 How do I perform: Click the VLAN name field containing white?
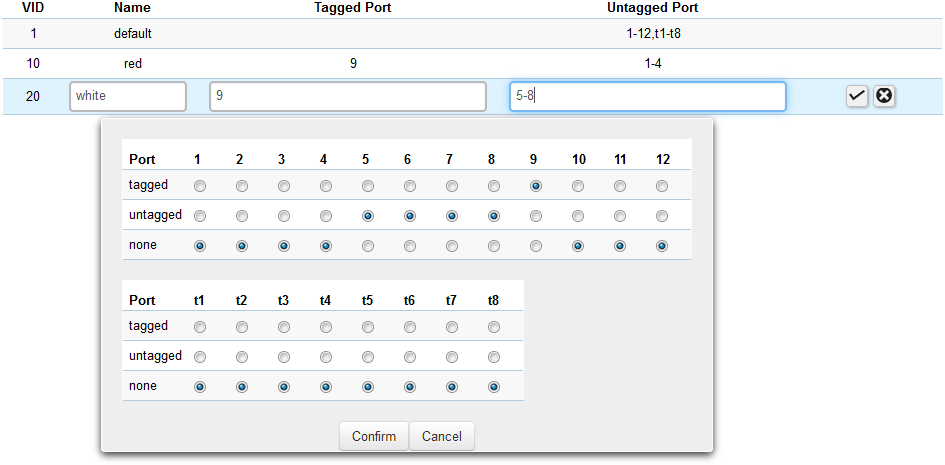click(x=128, y=97)
